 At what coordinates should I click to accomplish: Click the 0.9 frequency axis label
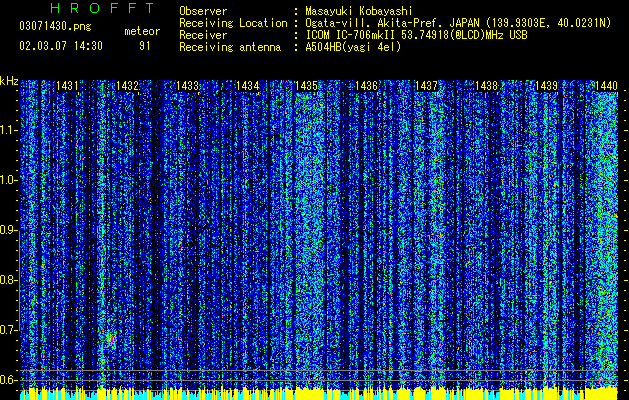8,230
